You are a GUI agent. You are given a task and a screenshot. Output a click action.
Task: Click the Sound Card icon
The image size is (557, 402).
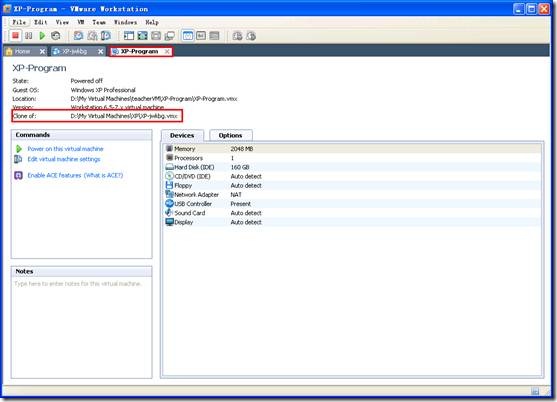pyautogui.click(x=169, y=213)
